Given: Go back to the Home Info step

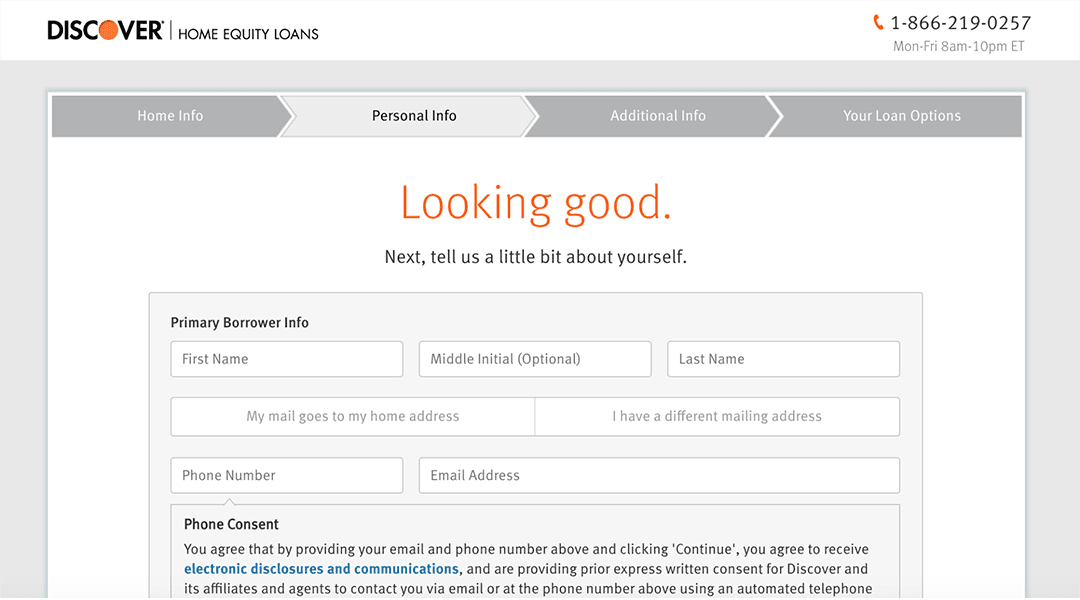Looking at the screenshot, I should (x=170, y=116).
